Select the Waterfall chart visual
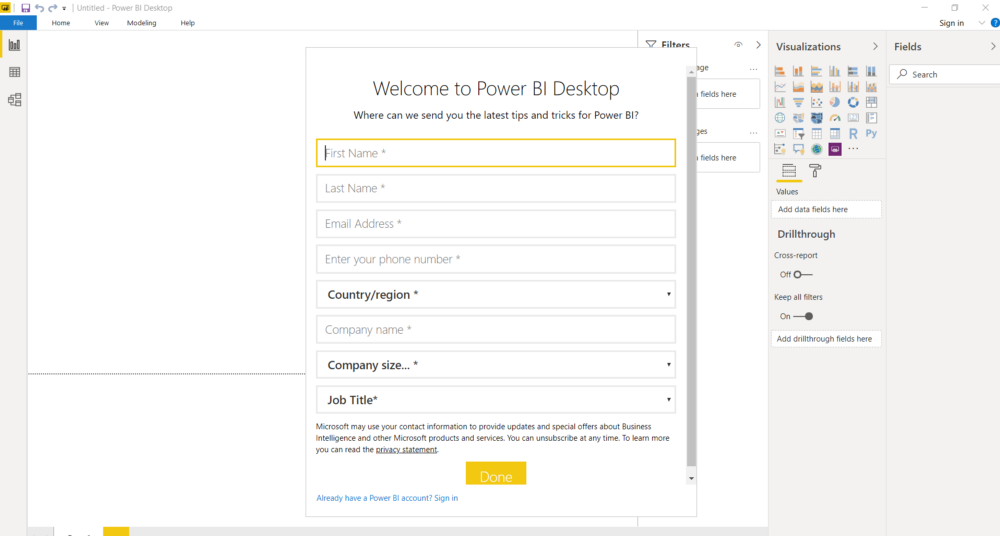 click(x=780, y=102)
